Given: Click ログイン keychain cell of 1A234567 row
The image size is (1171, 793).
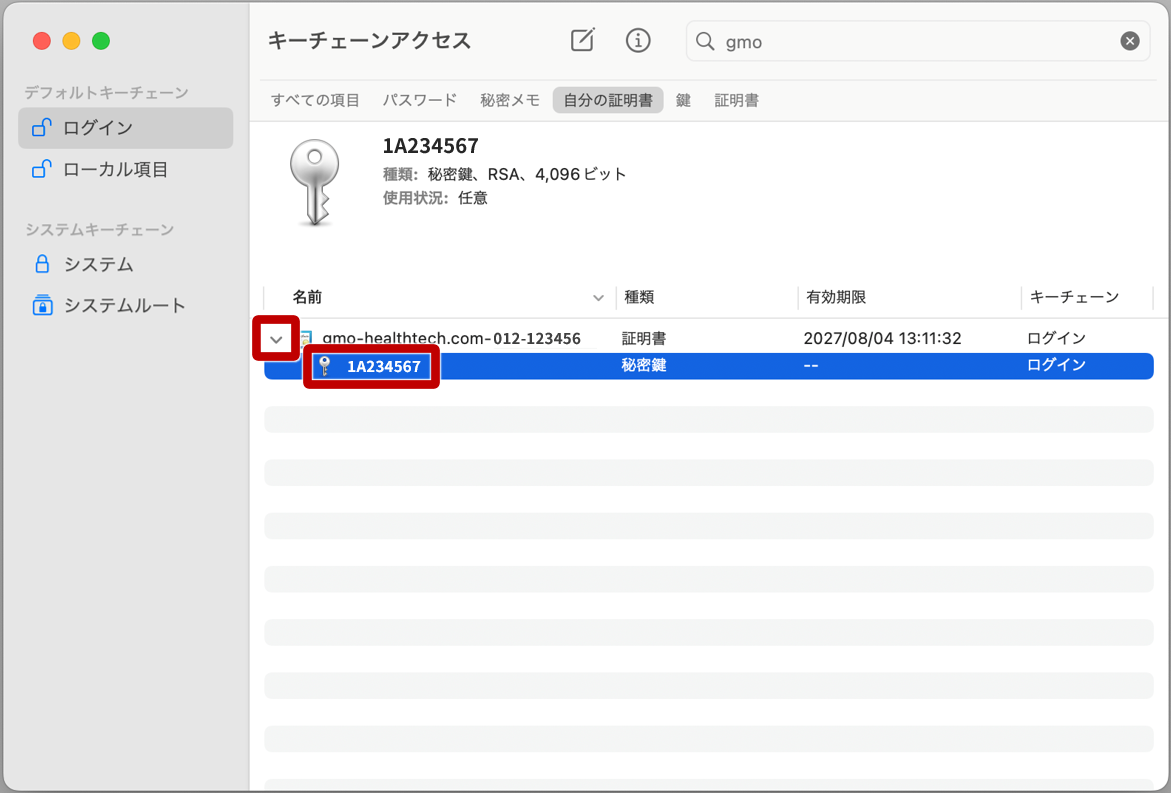Looking at the screenshot, I should tap(1056, 365).
